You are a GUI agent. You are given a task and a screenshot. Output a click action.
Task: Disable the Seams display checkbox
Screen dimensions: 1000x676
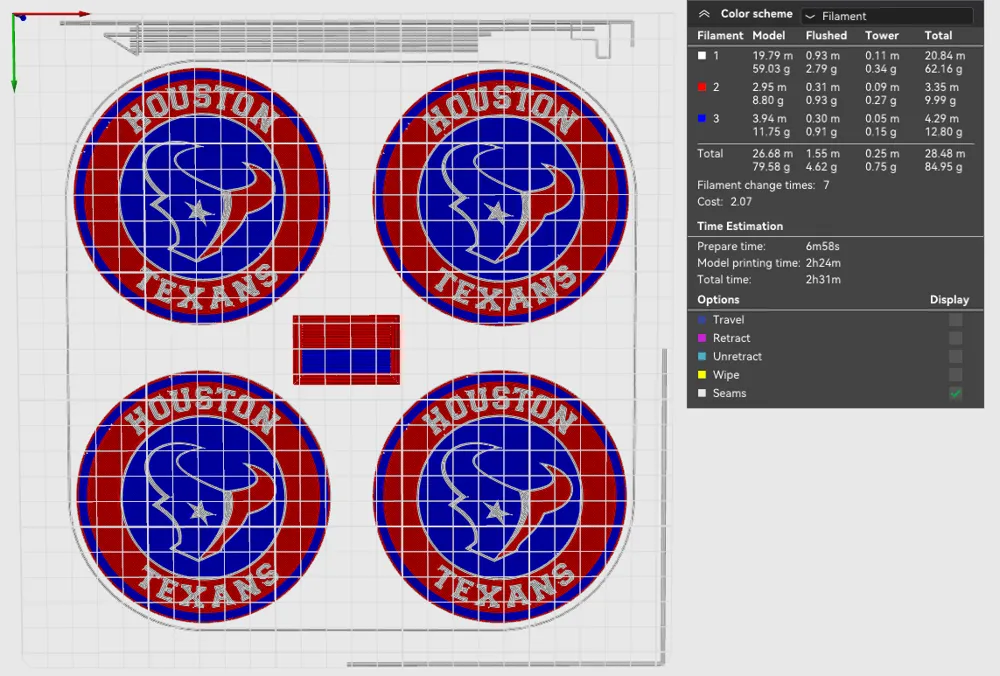click(954, 393)
